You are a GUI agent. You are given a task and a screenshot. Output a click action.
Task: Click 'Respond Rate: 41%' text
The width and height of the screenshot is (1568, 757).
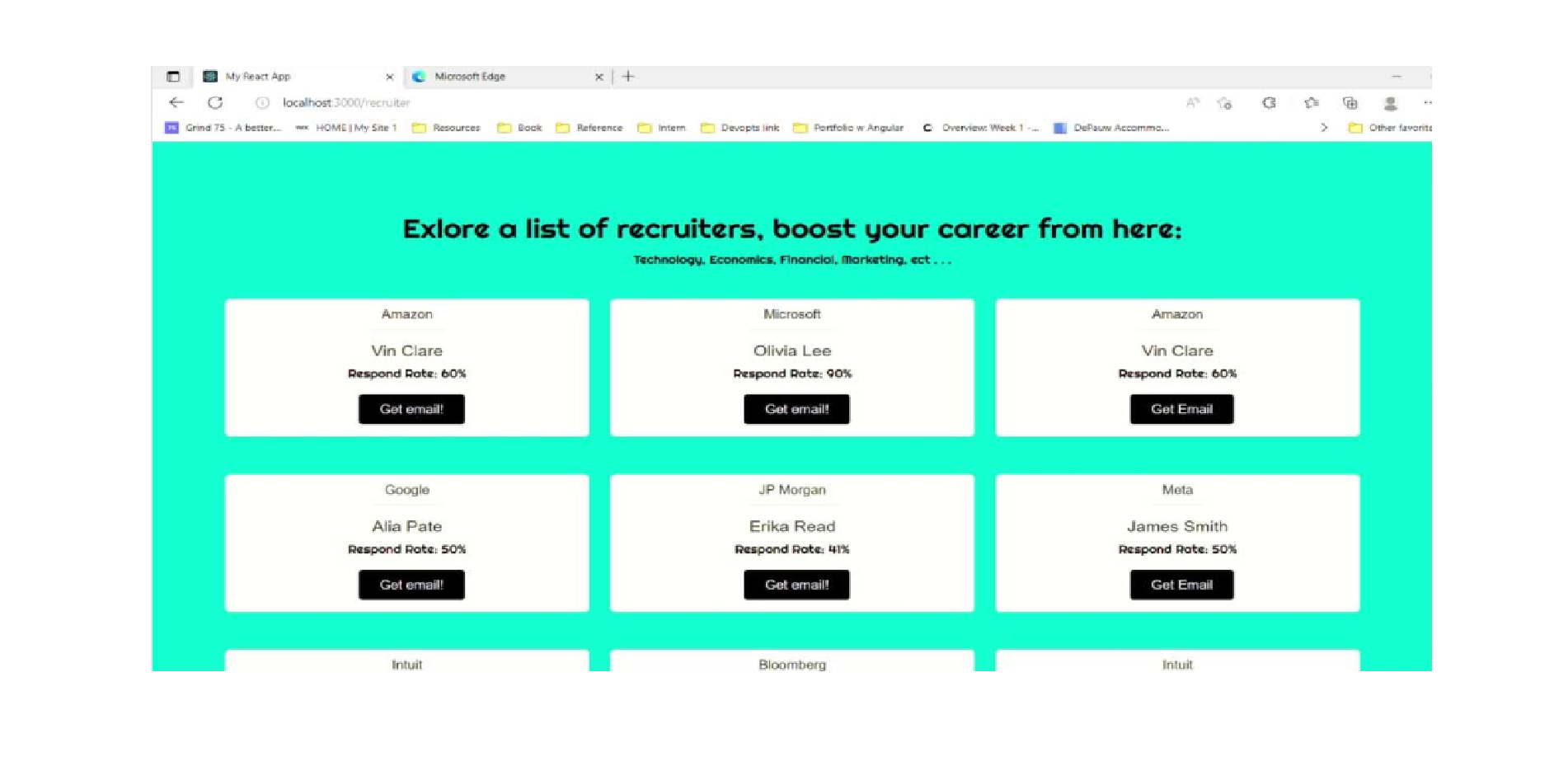[x=792, y=549]
